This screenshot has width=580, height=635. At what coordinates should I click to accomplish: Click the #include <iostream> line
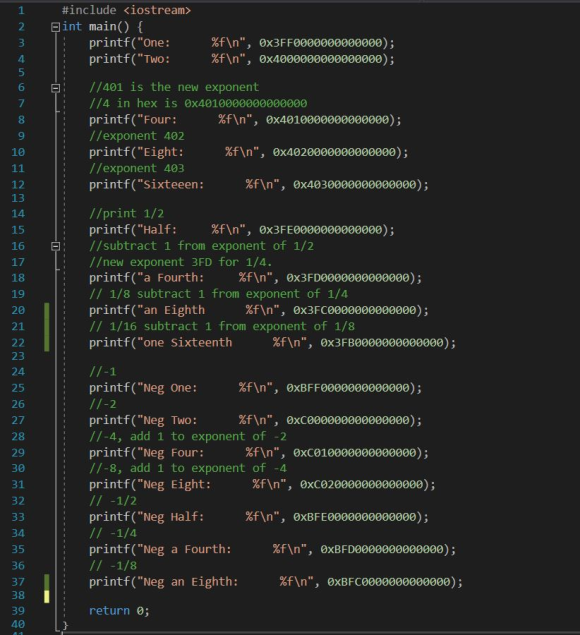point(126,11)
